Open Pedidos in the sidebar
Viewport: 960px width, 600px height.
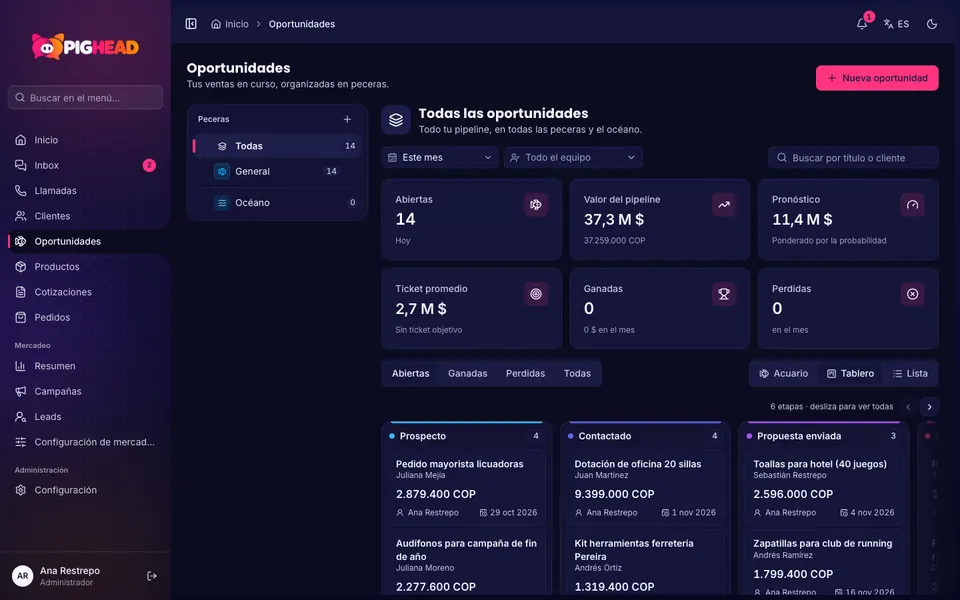click(85, 317)
